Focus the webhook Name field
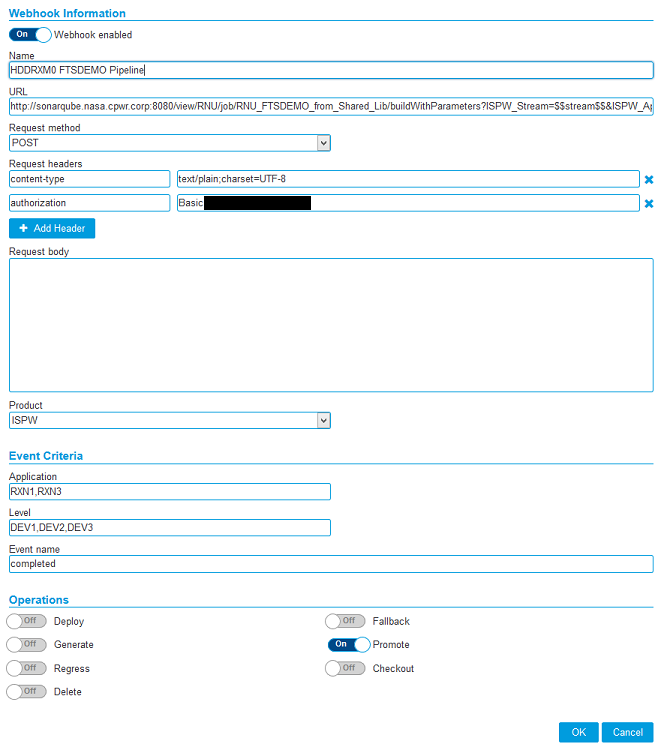 (x=331, y=70)
